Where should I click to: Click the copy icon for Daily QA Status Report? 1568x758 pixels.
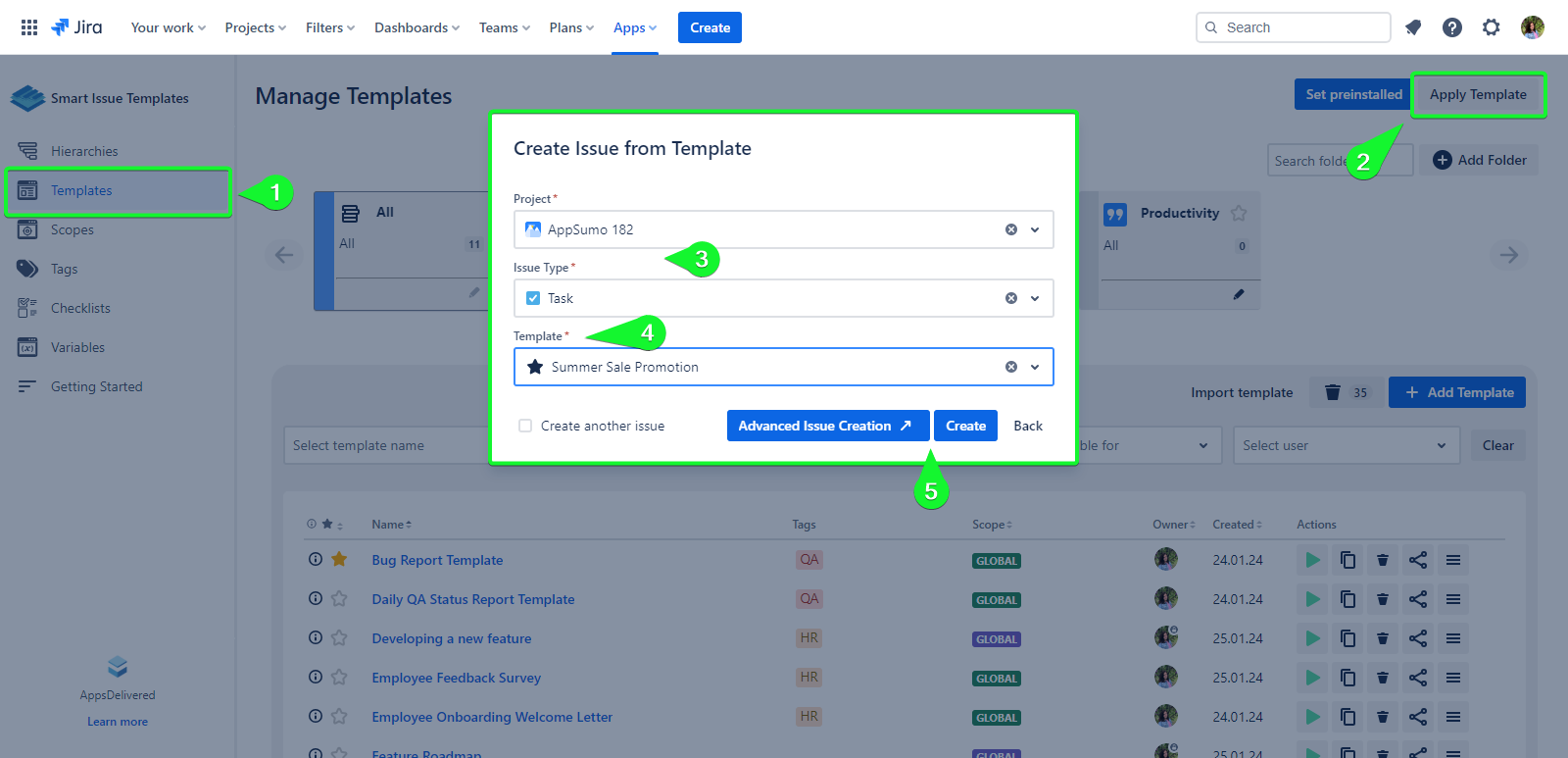(1347, 599)
